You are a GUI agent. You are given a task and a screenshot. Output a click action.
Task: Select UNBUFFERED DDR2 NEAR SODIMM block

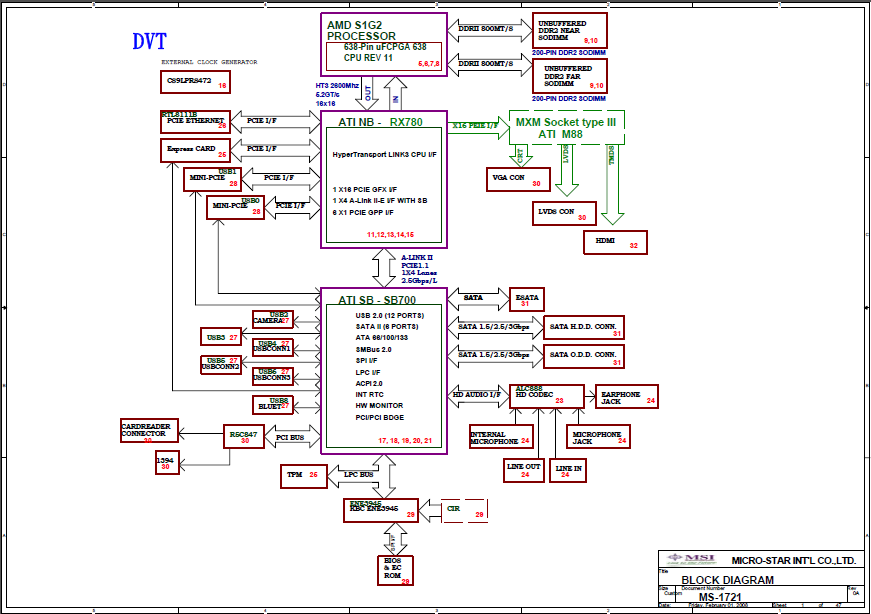[x=569, y=31]
